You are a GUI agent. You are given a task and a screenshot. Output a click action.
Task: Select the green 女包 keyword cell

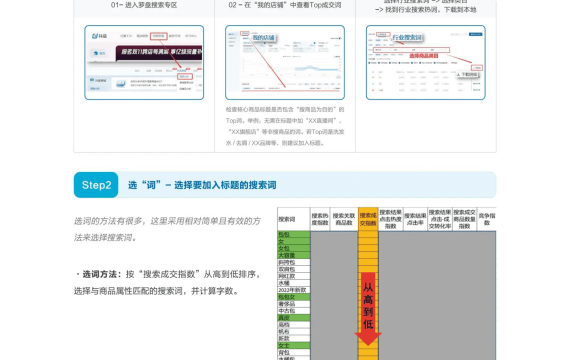294,248
